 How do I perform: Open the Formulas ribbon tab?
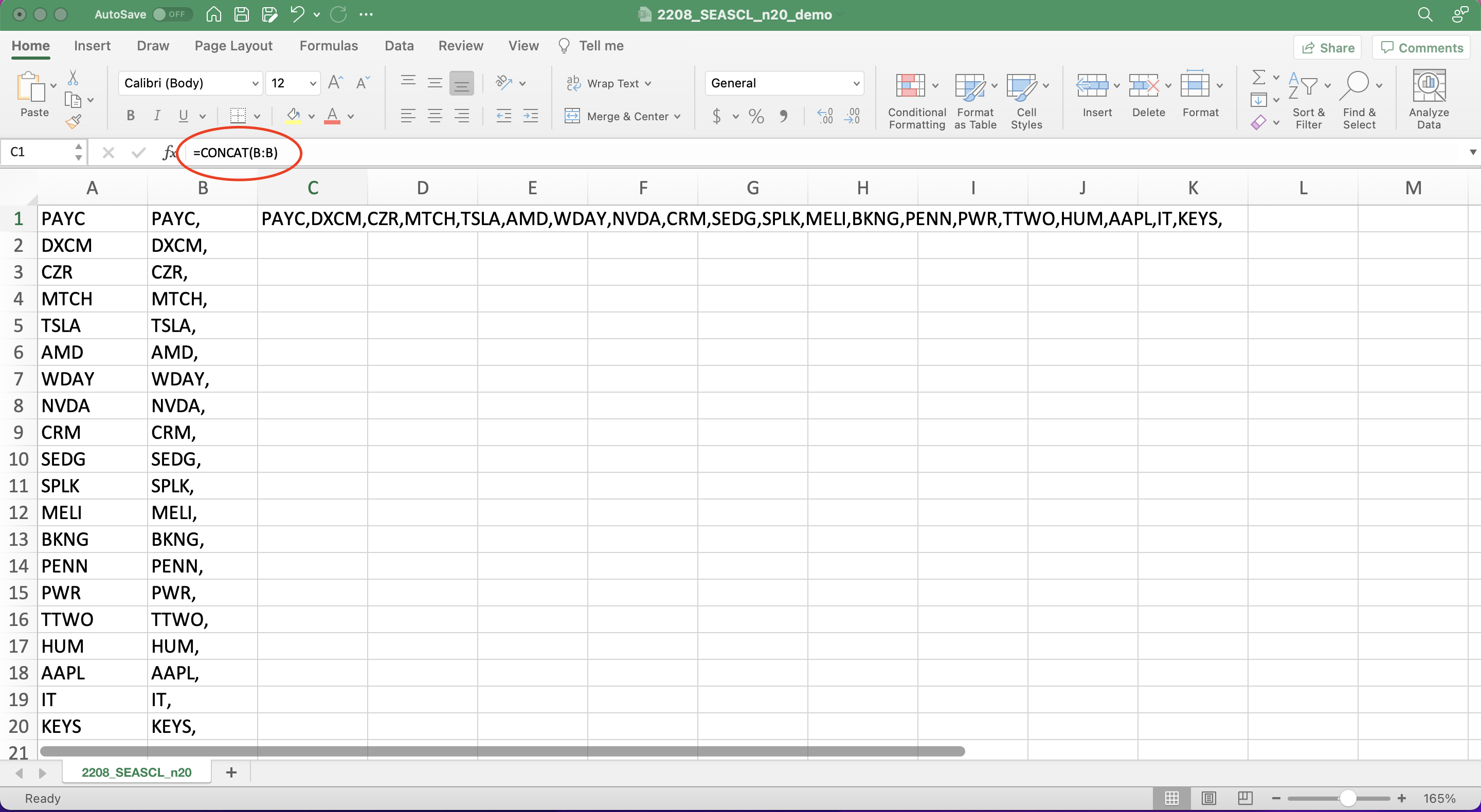(x=328, y=46)
